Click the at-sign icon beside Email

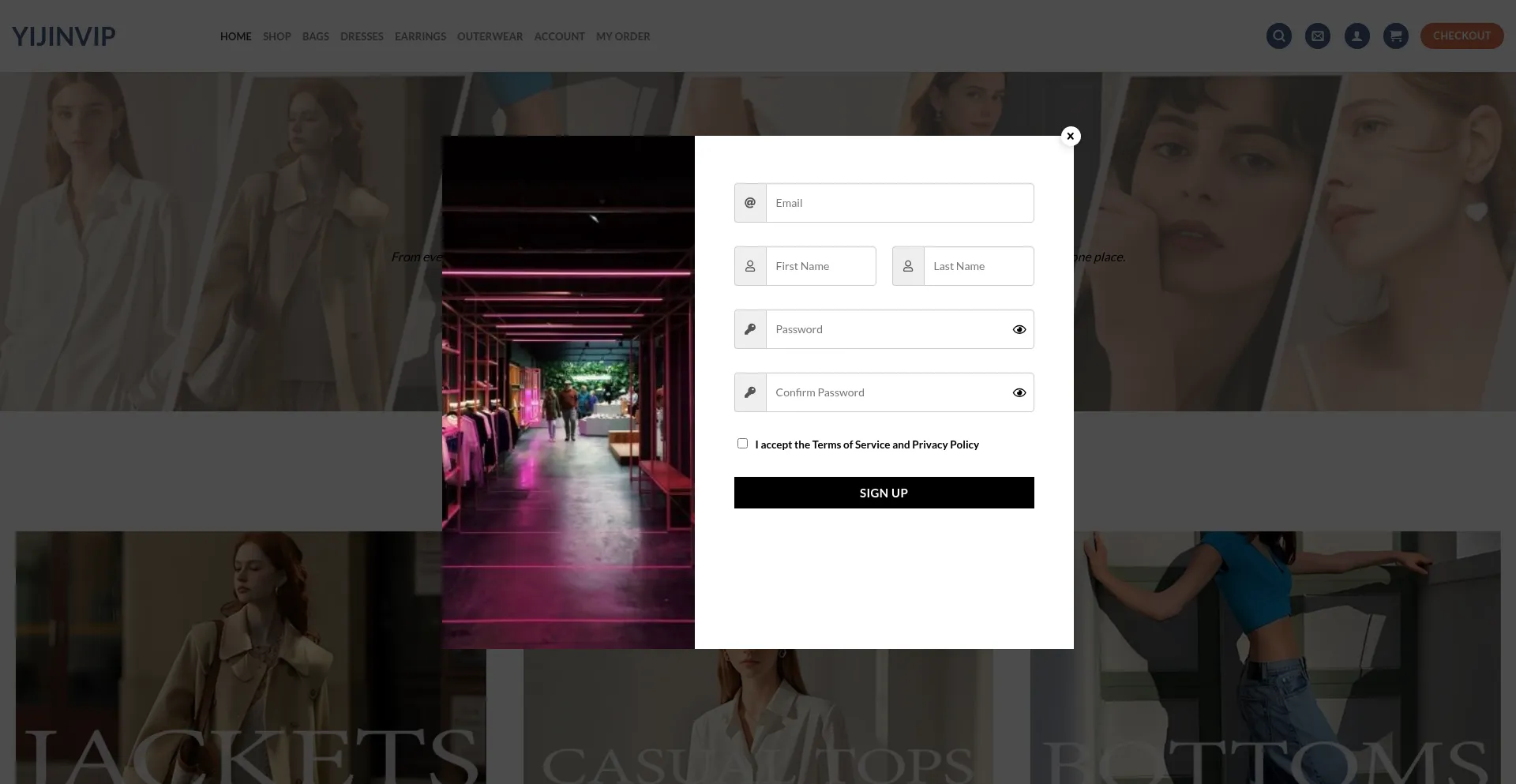[750, 203]
